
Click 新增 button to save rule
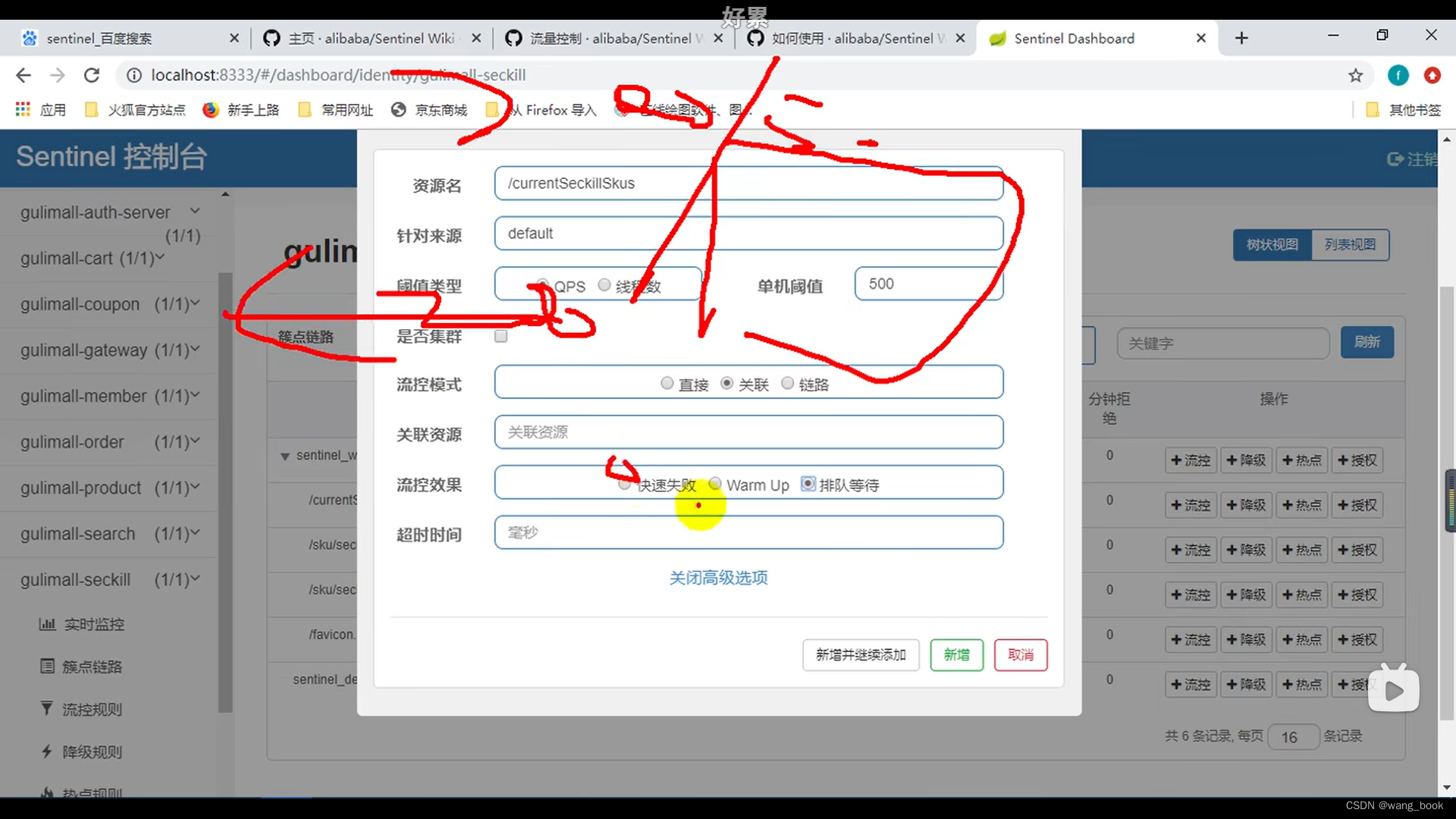pos(956,654)
